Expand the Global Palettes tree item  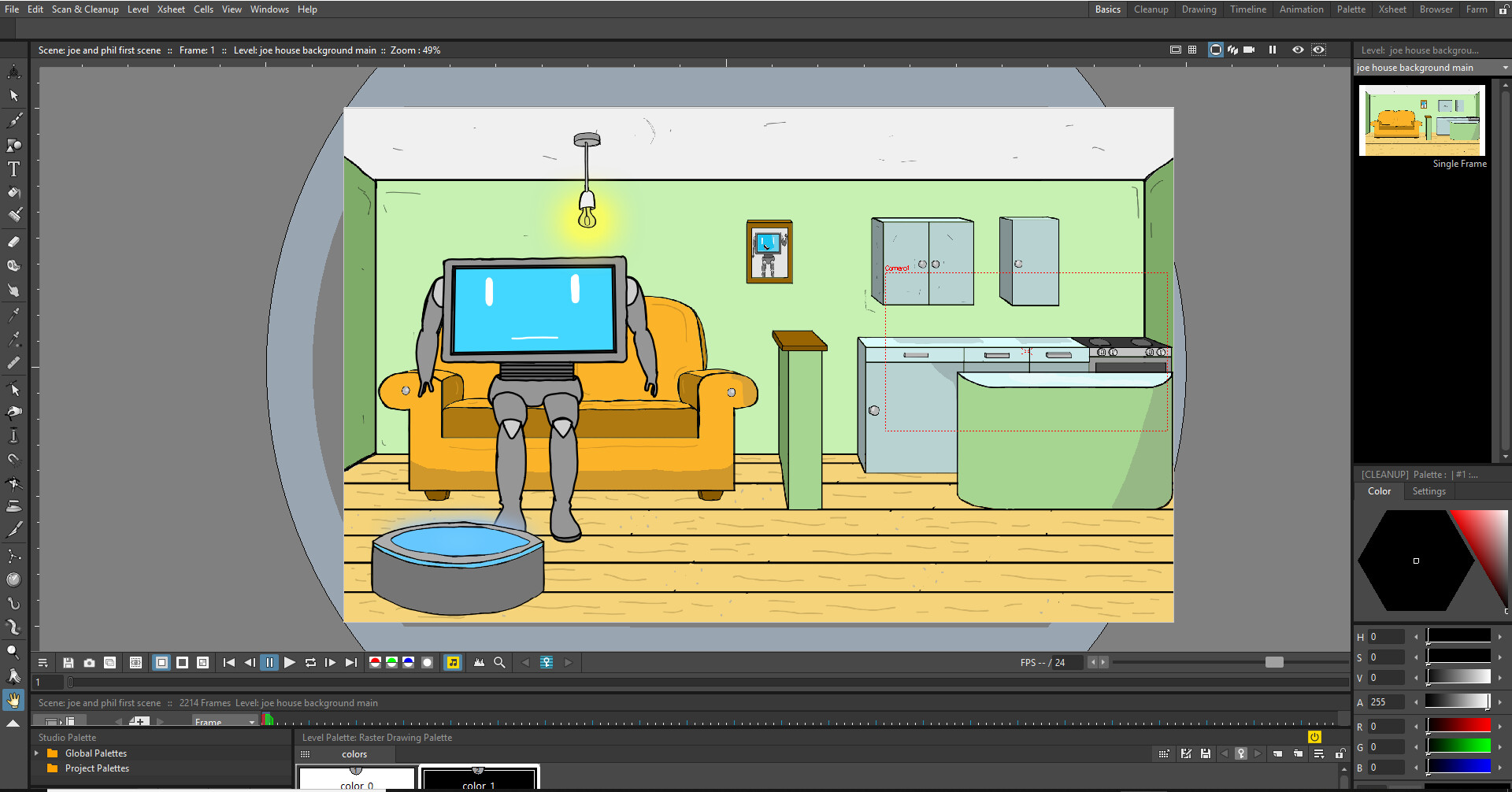36,753
